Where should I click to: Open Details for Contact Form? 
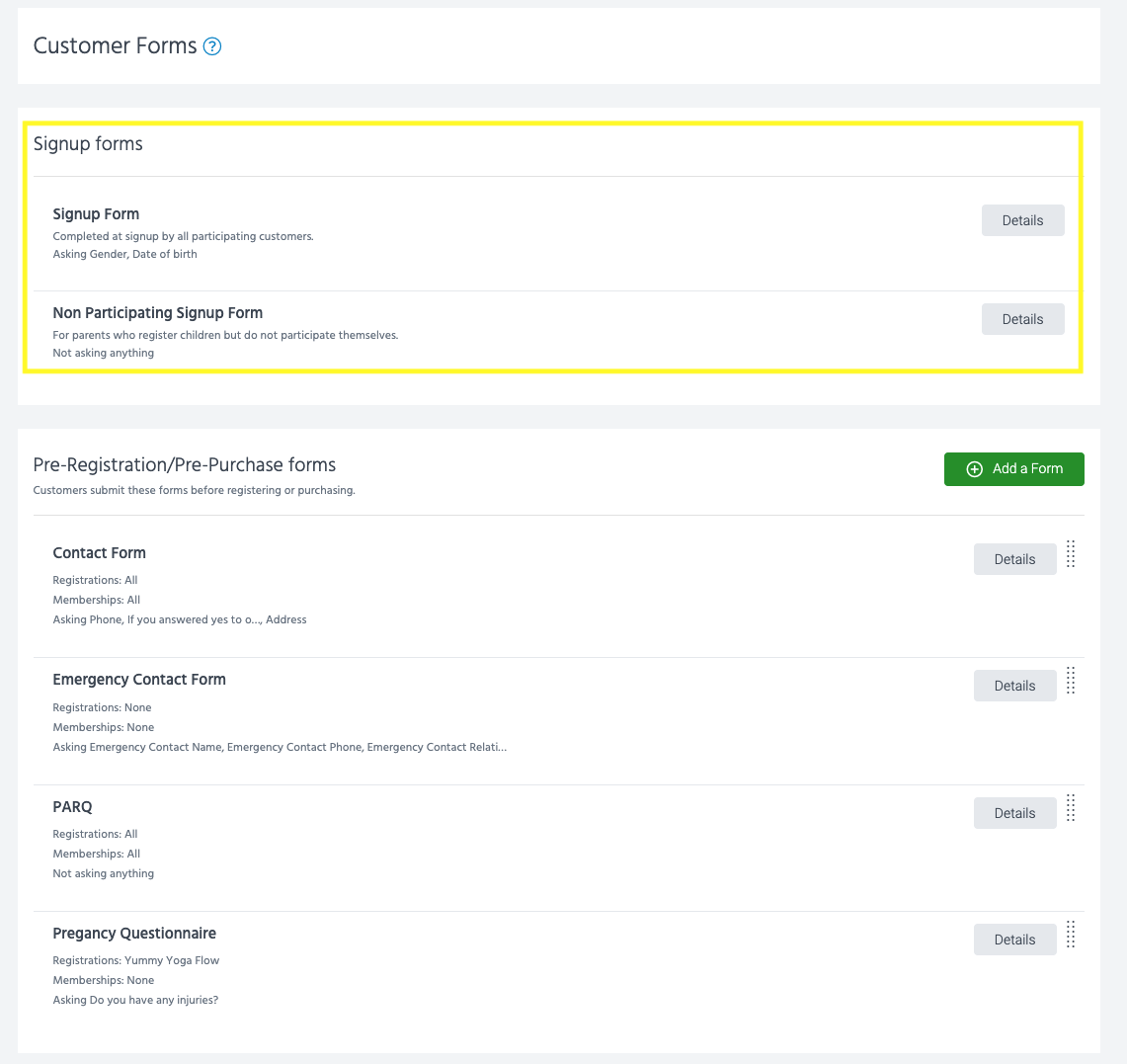tap(1014, 559)
